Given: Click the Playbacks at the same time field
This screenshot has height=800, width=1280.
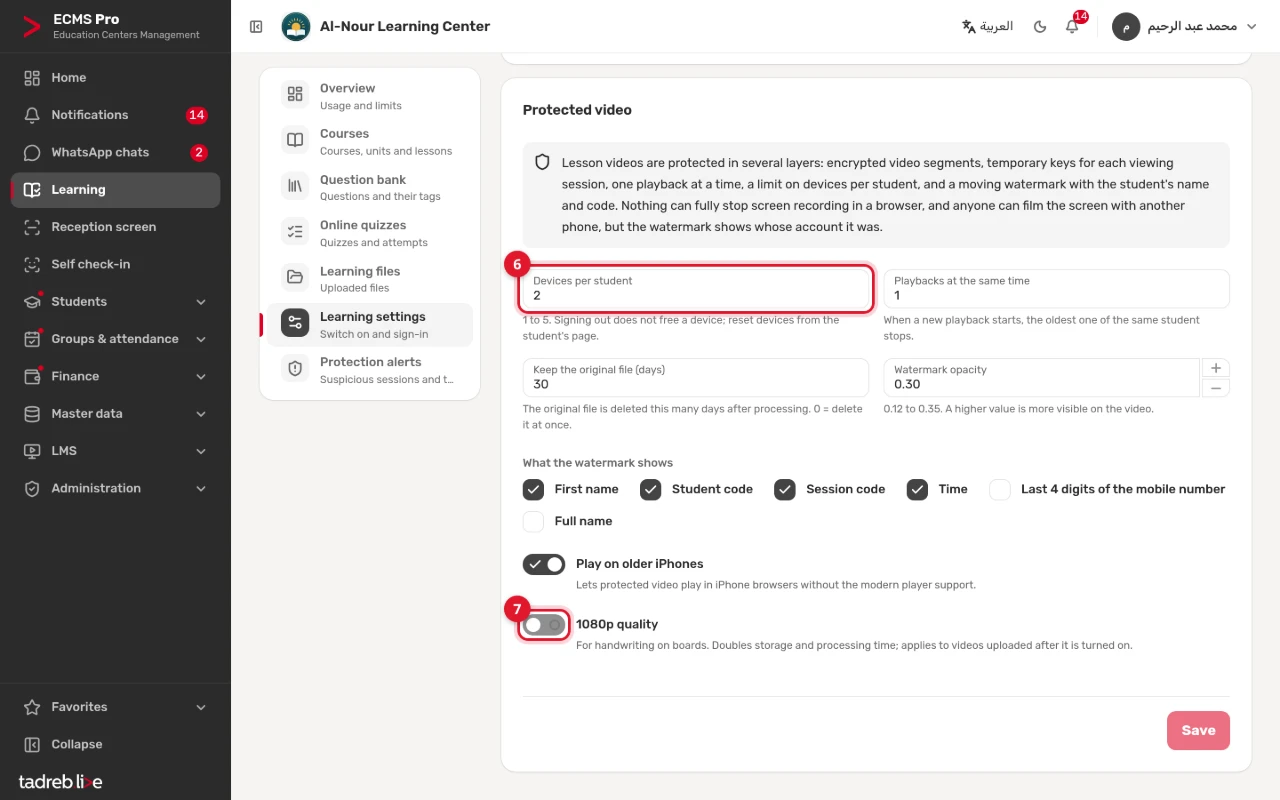Looking at the screenshot, I should (1056, 289).
